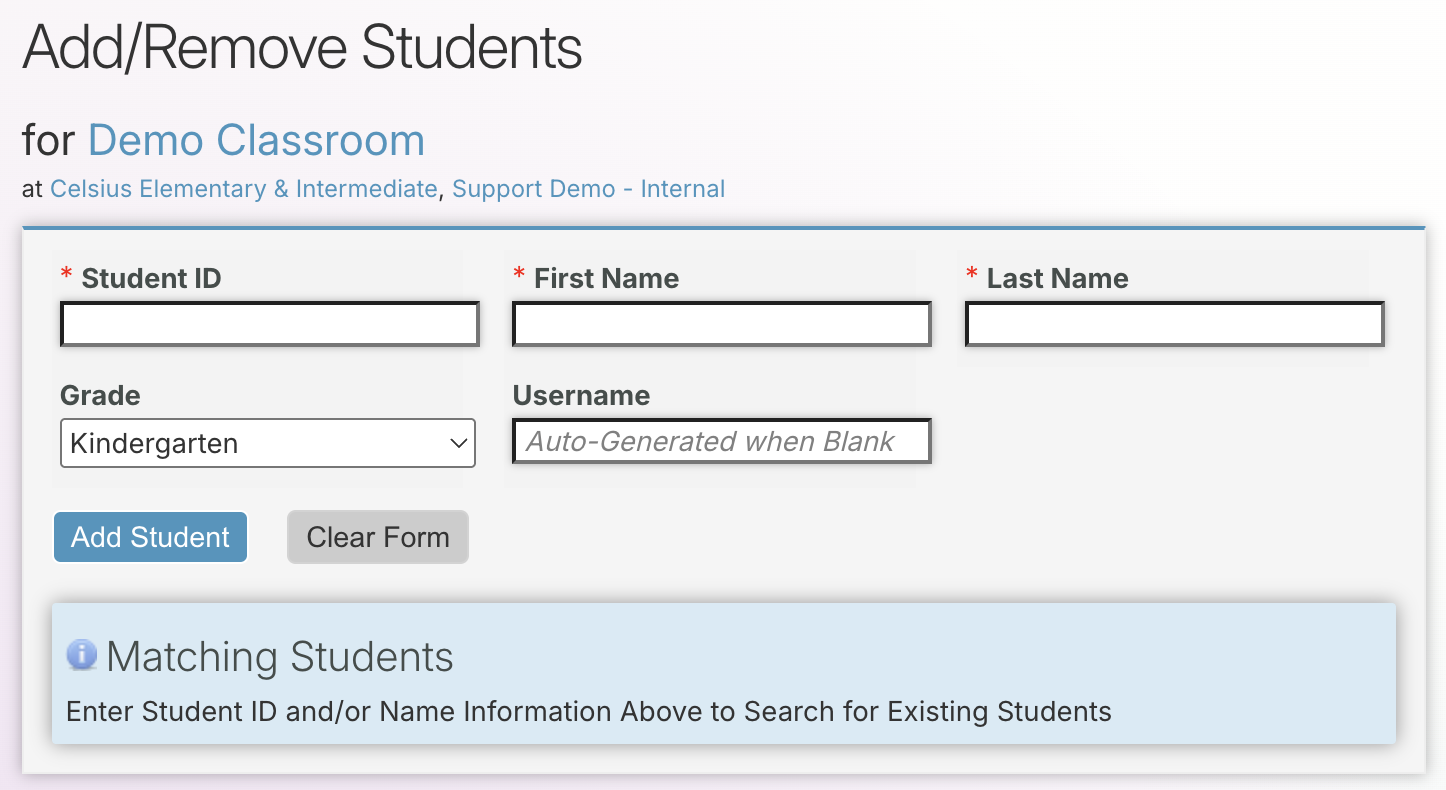Click the Last Name text field

point(1172,323)
